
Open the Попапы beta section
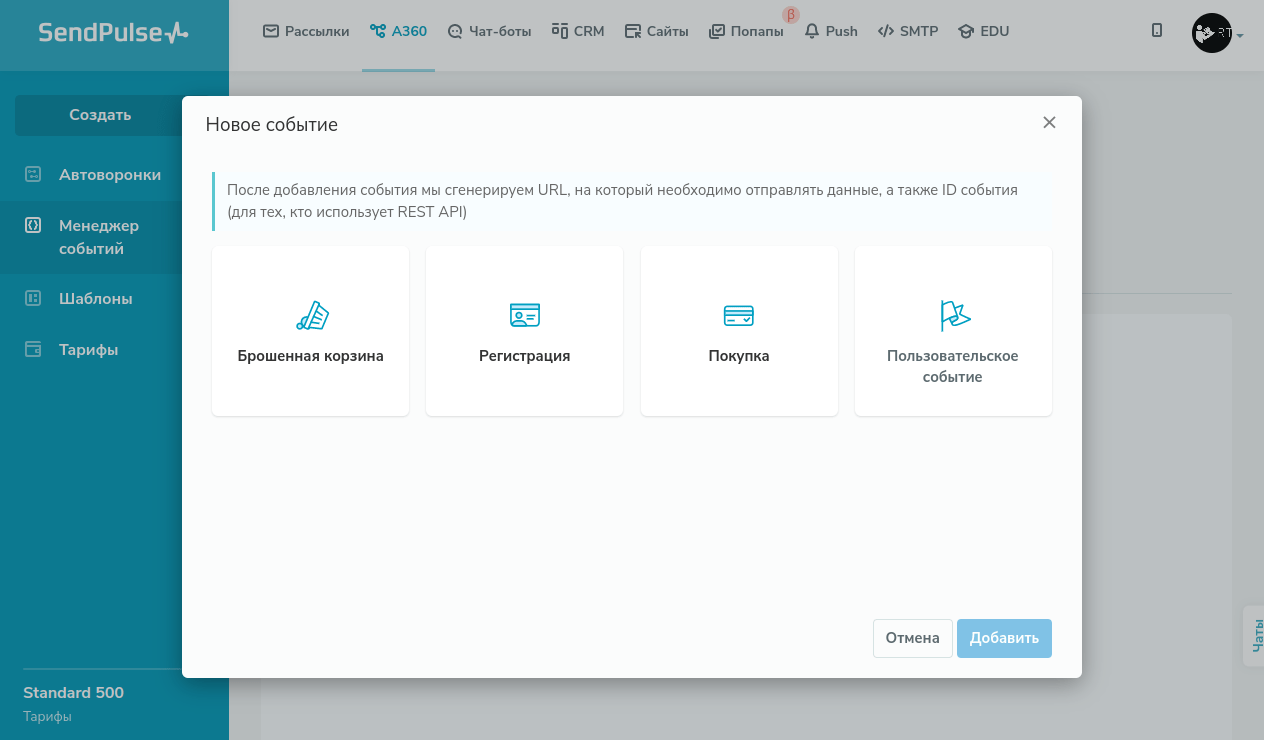[746, 31]
